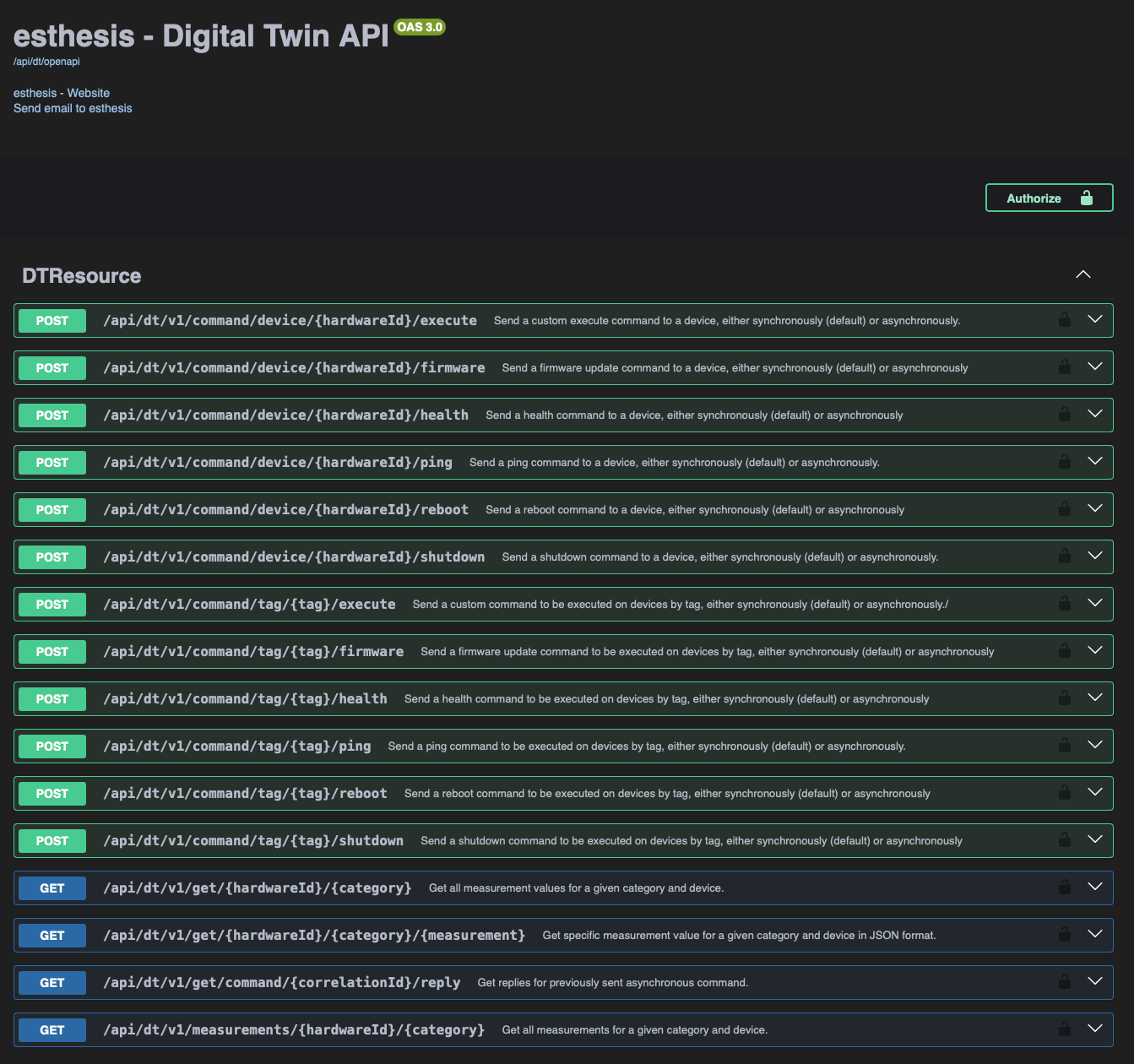Expand the tag firmware endpoint chevron
The image size is (1134, 1064).
click(x=1095, y=650)
